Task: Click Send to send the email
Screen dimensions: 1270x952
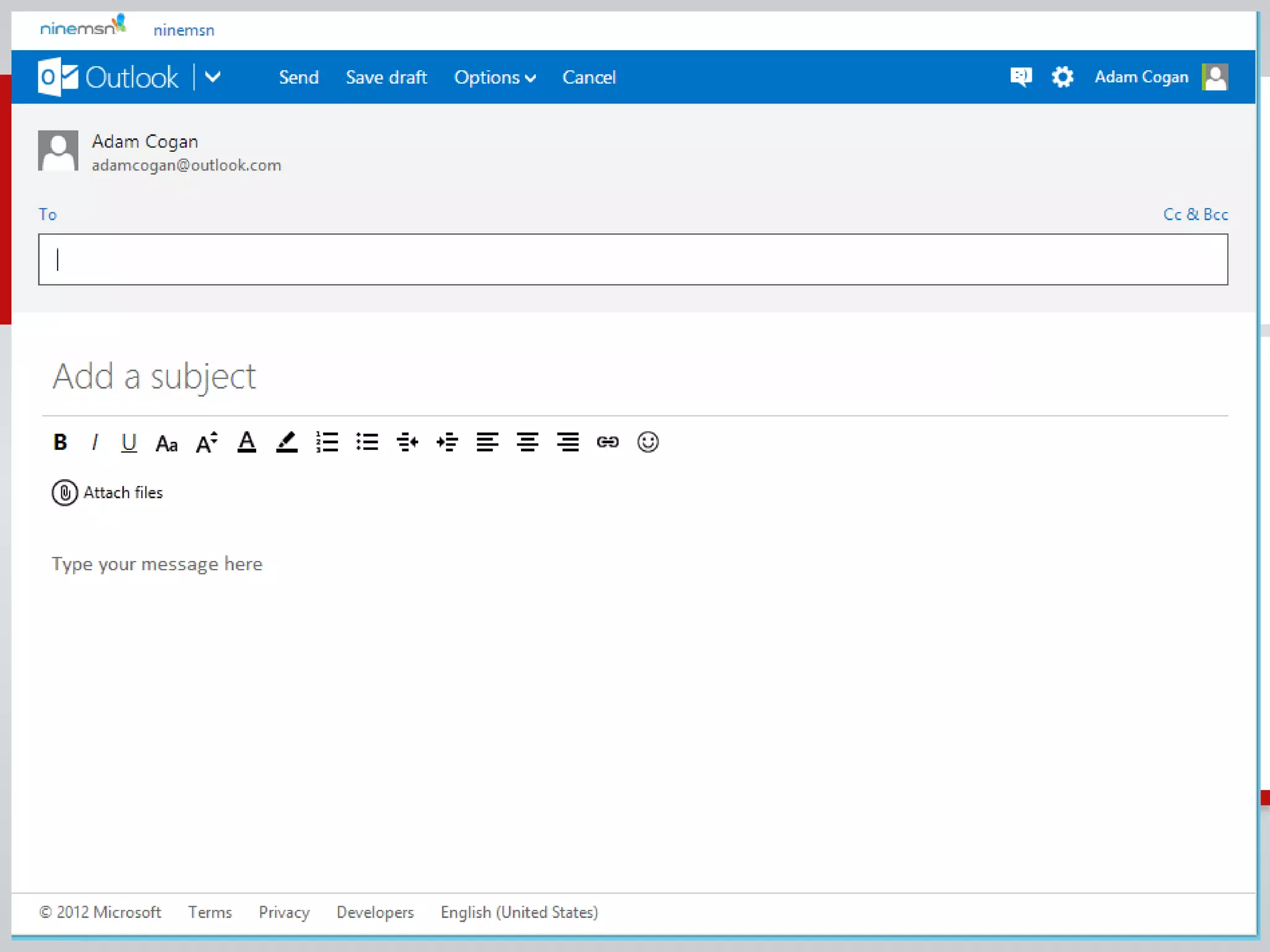Action: 298,77
